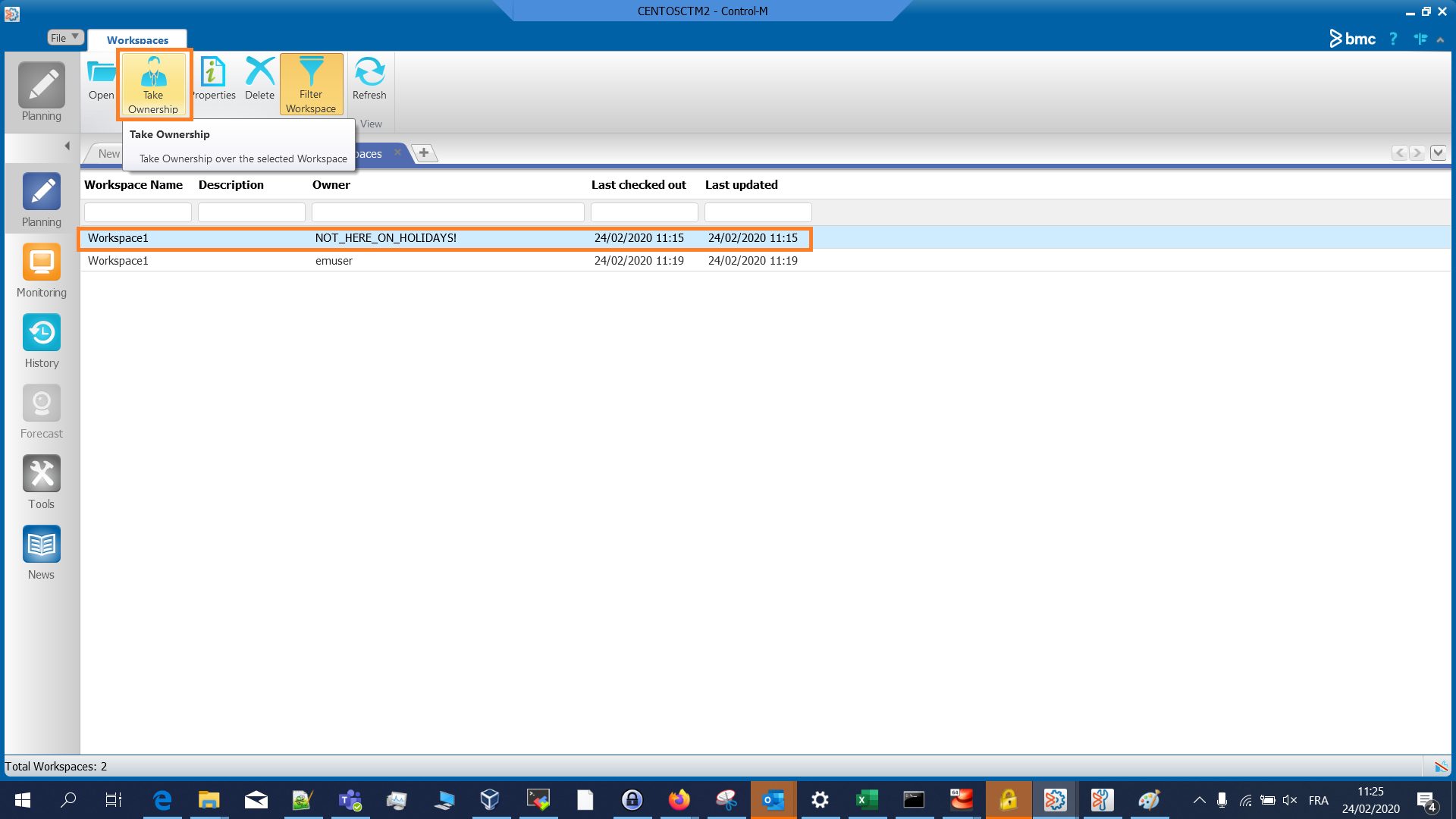Click owner cell NOT_HERE_ON_HOLIDAYS!
This screenshot has height=819, width=1456.
click(x=386, y=238)
